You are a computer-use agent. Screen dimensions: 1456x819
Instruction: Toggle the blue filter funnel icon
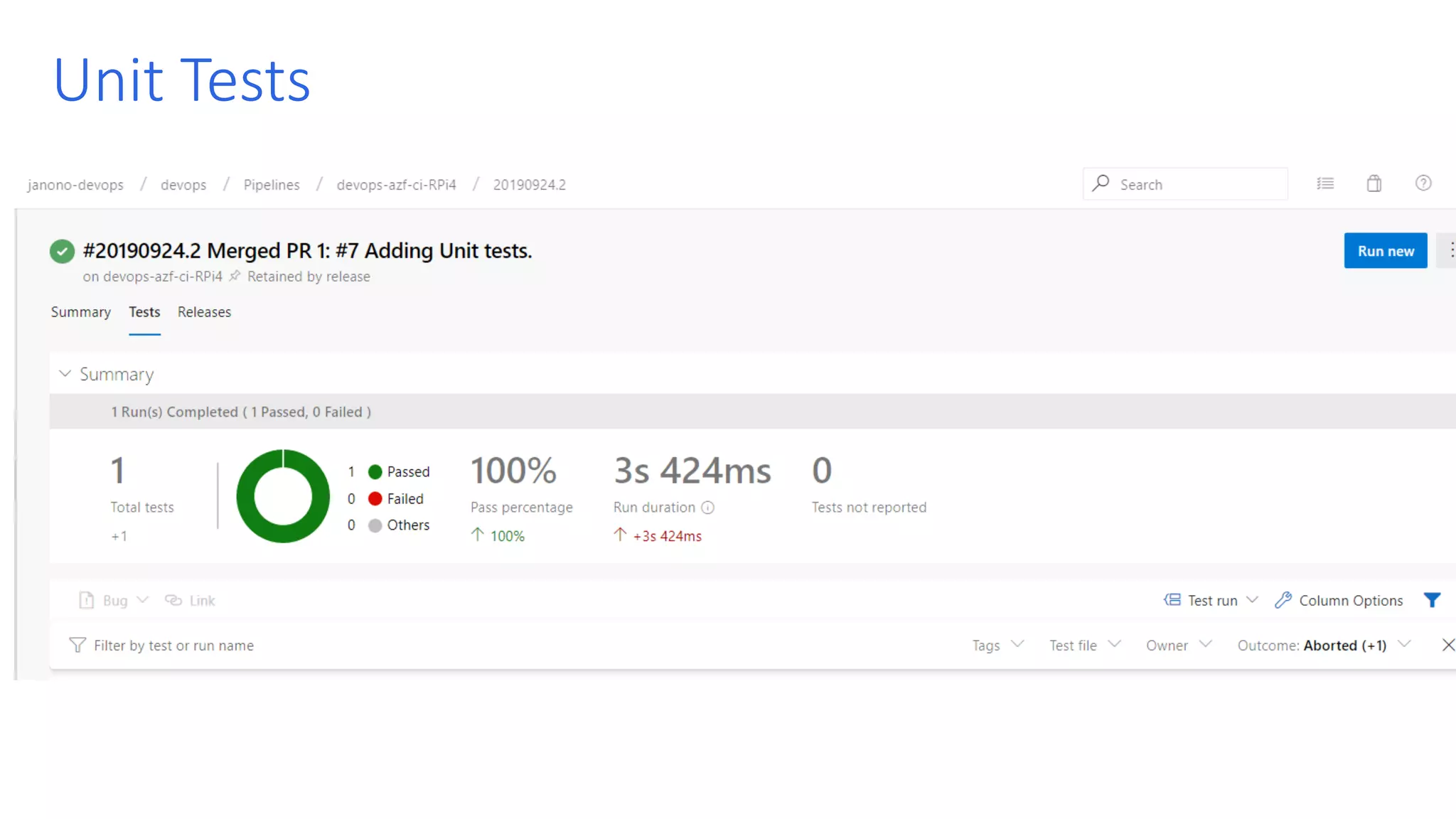click(x=1432, y=600)
